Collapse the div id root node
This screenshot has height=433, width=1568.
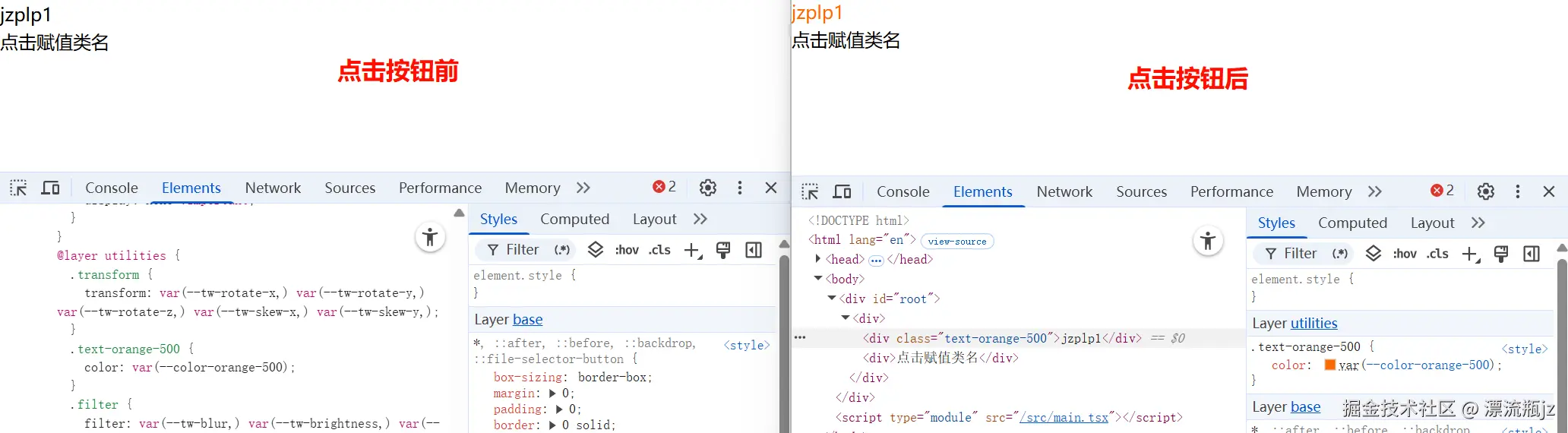click(x=832, y=299)
